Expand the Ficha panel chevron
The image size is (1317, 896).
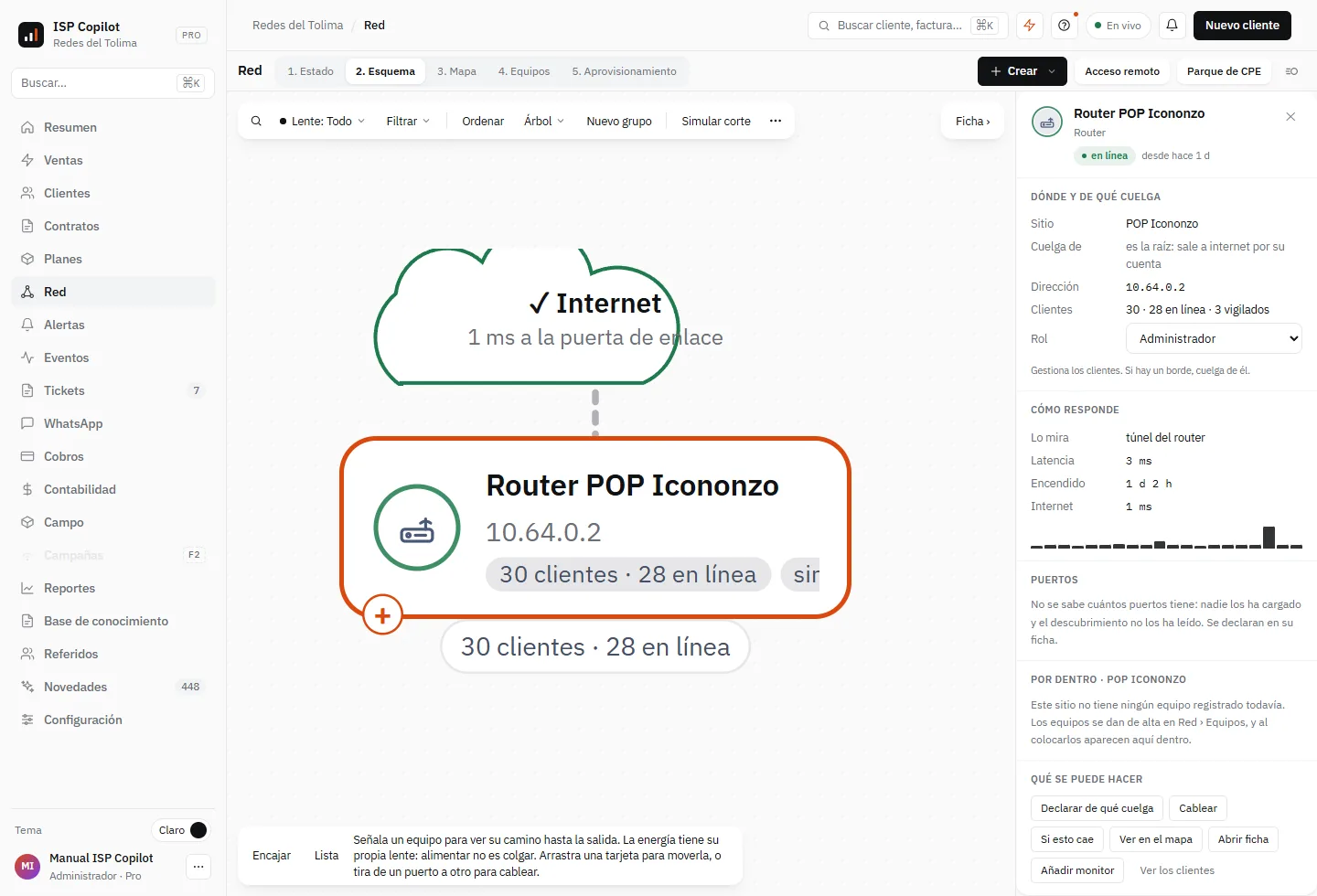[x=972, y=121]
